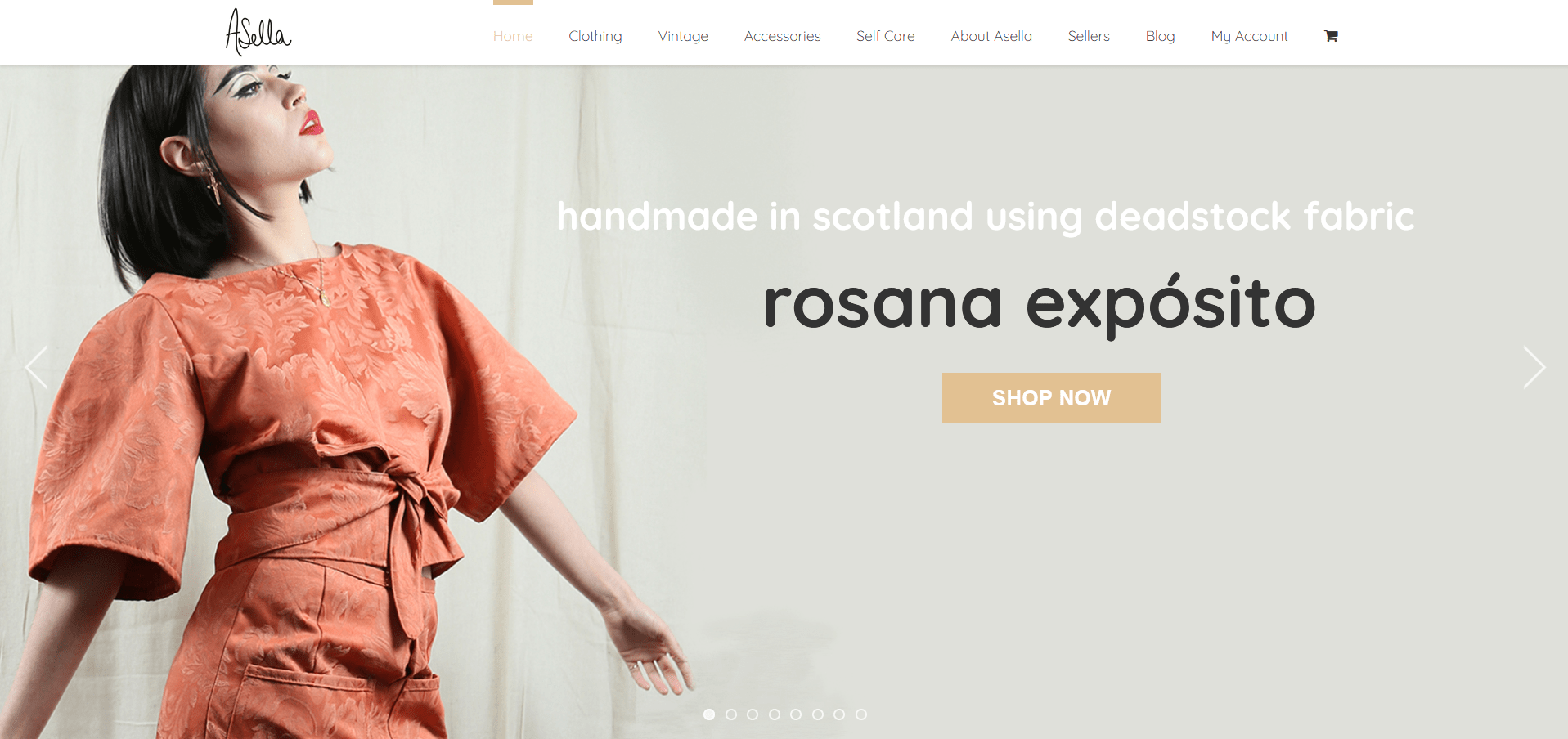Jump to the fifth slide dot
This screenshot has width=1568, height=739.
point(796,714)
